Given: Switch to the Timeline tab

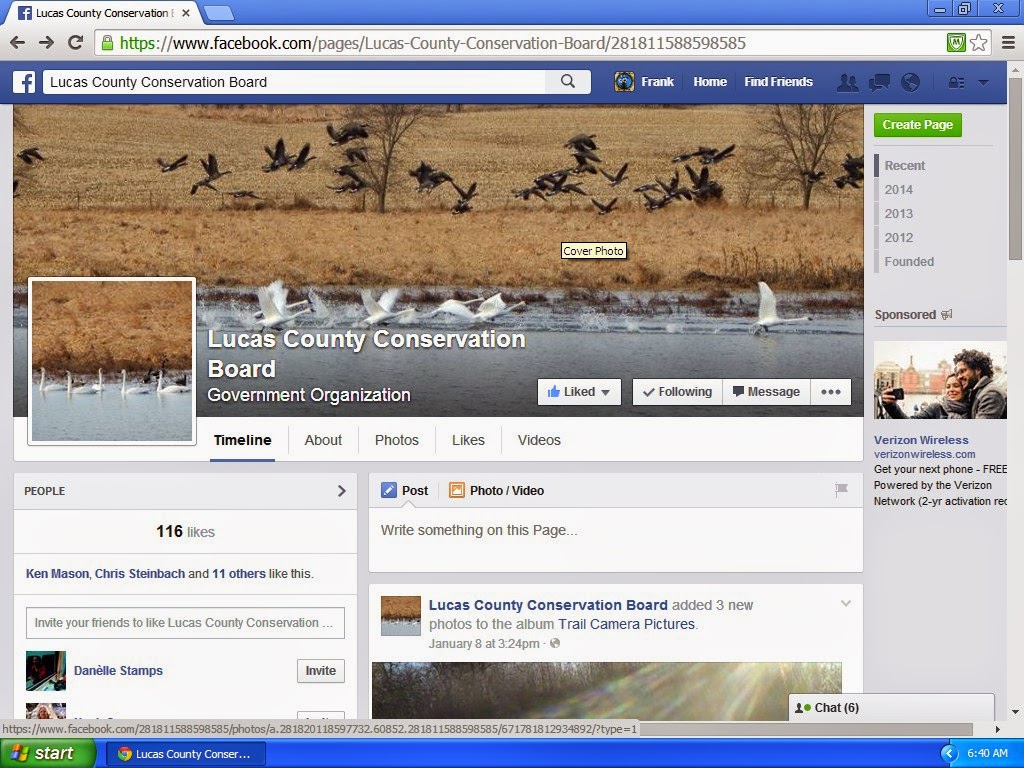Looking at the screenshot, I should [x=242, y=440].
